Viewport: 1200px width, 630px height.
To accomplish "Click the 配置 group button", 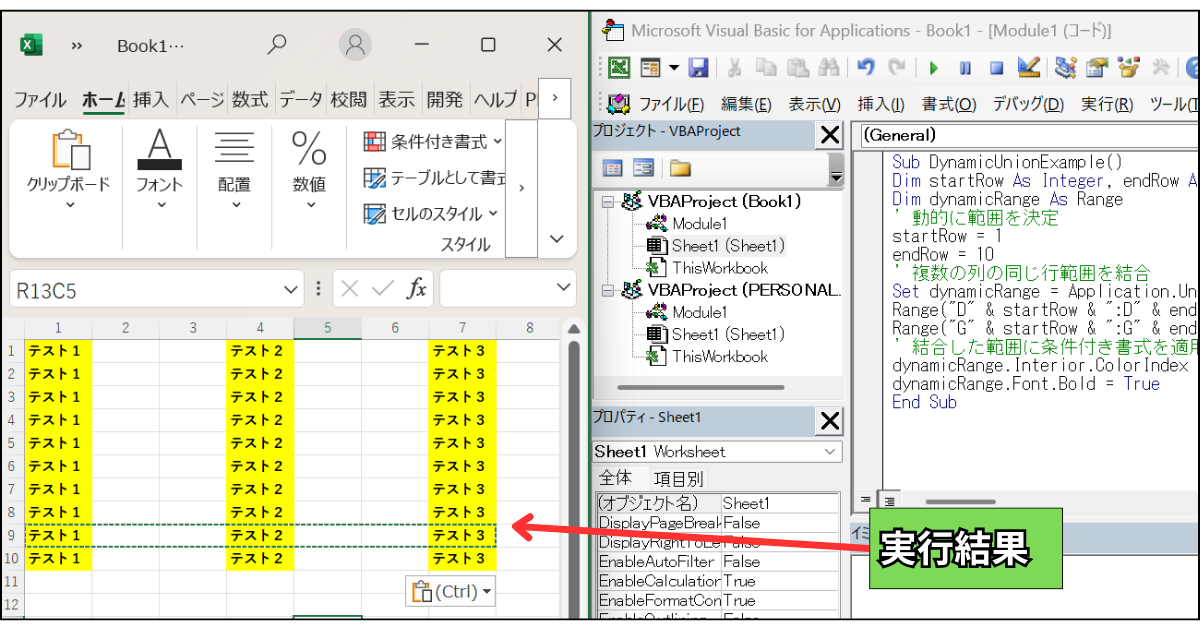I will [x=234, y=169].
